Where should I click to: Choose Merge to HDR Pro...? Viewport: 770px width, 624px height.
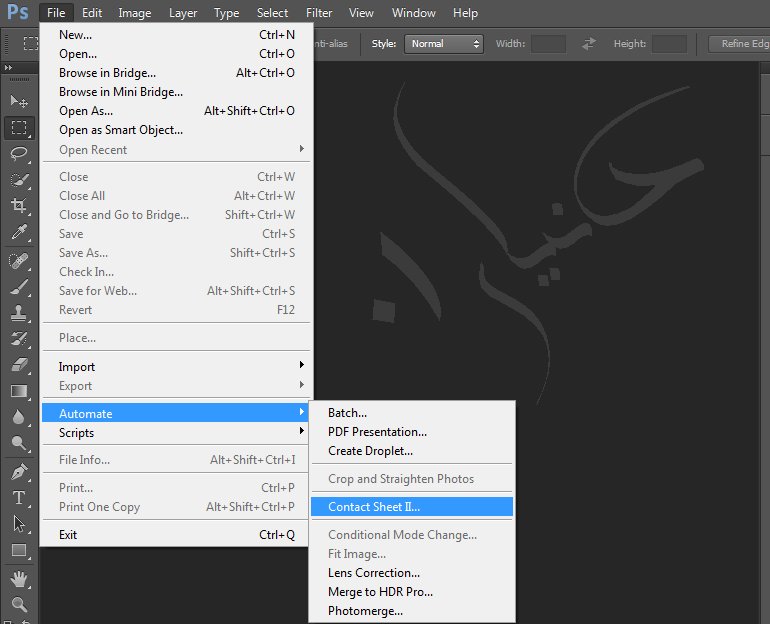412,592
